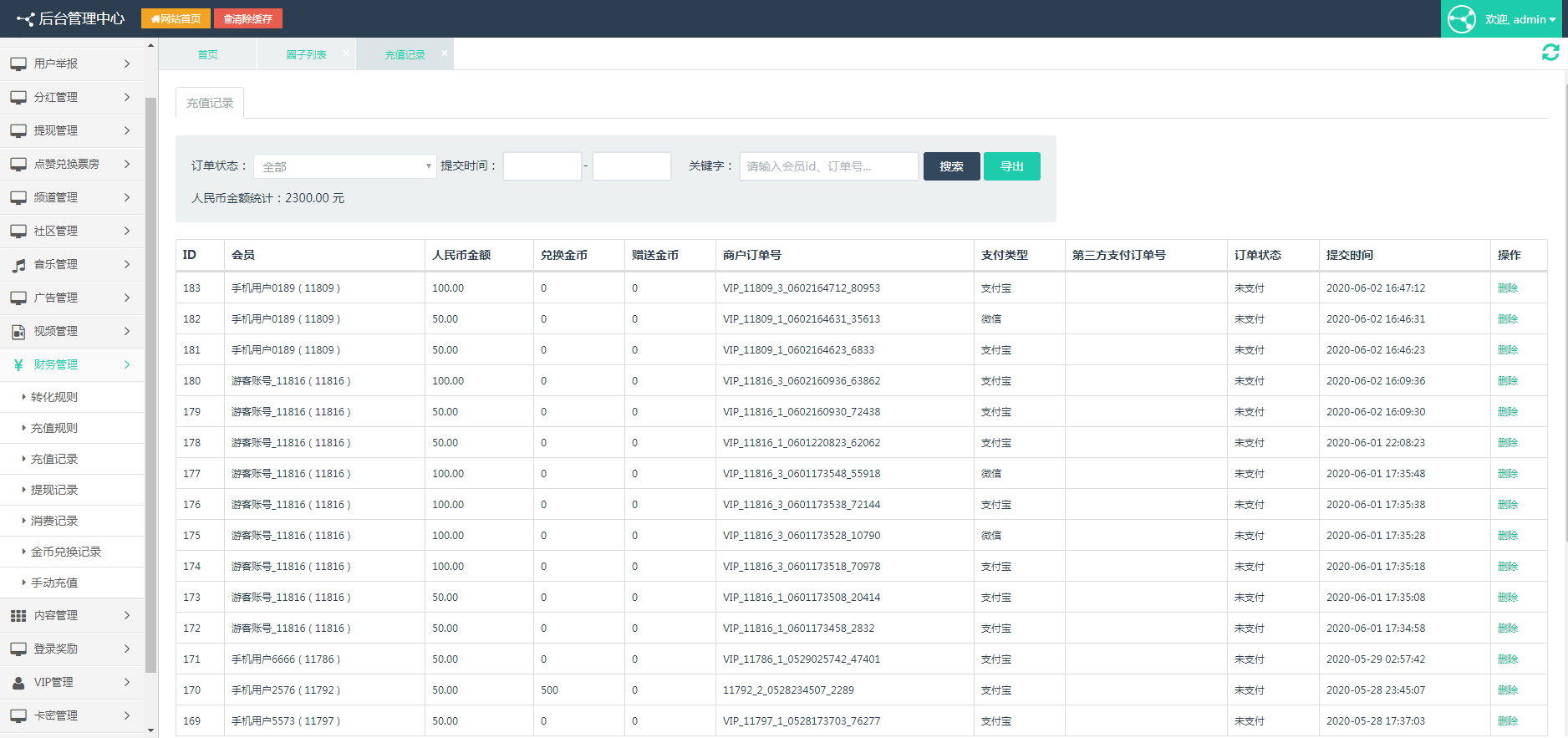Select the 充值记录 top tab
Image resolution: width=1568 pixels, height=738 pixels.
click(x=405, y=54)
